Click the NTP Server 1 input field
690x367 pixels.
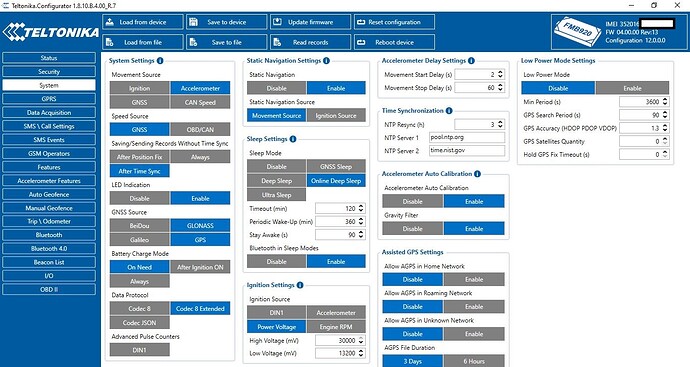467,137
